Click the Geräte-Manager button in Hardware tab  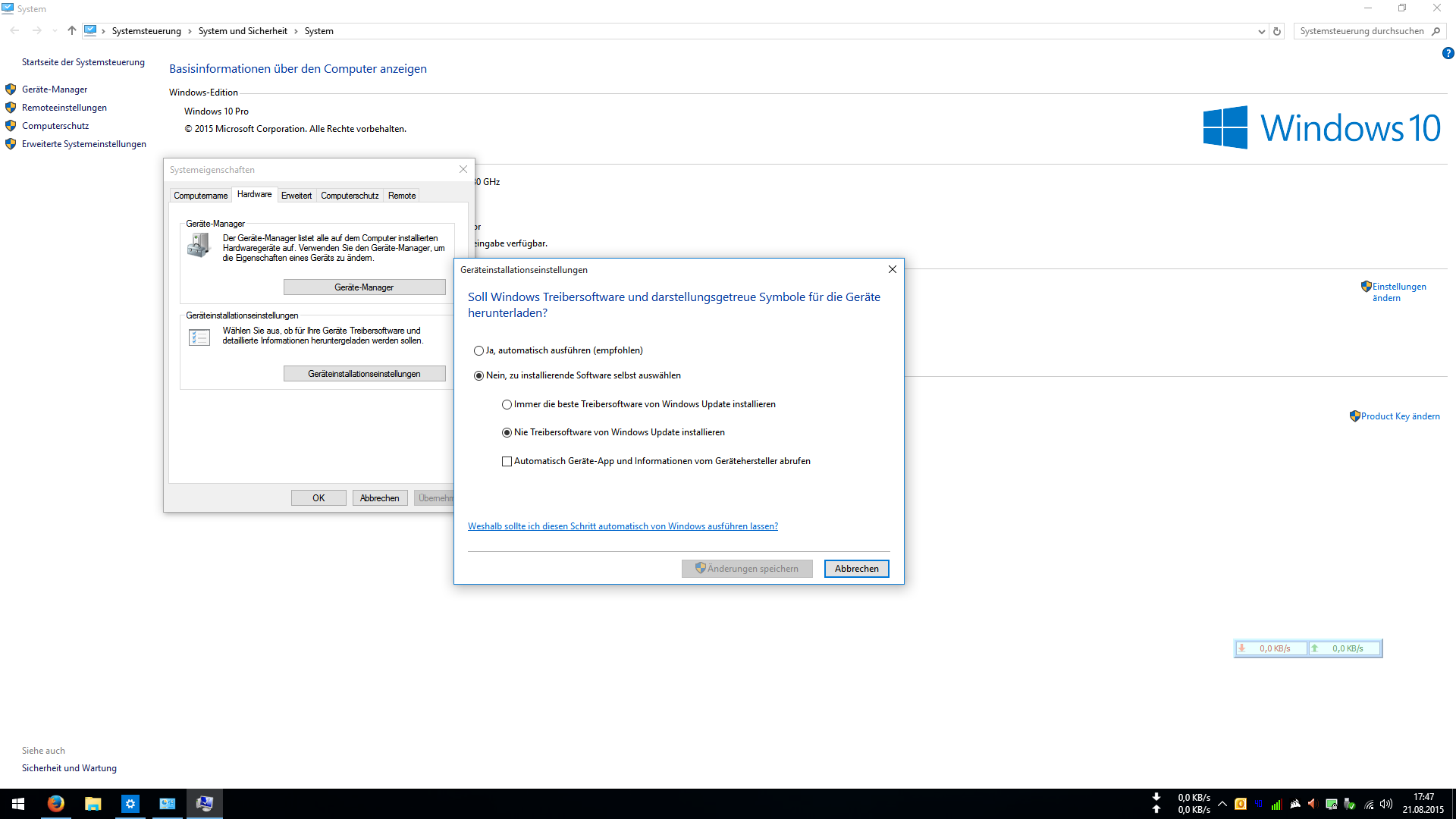click(x=364, y=287)
